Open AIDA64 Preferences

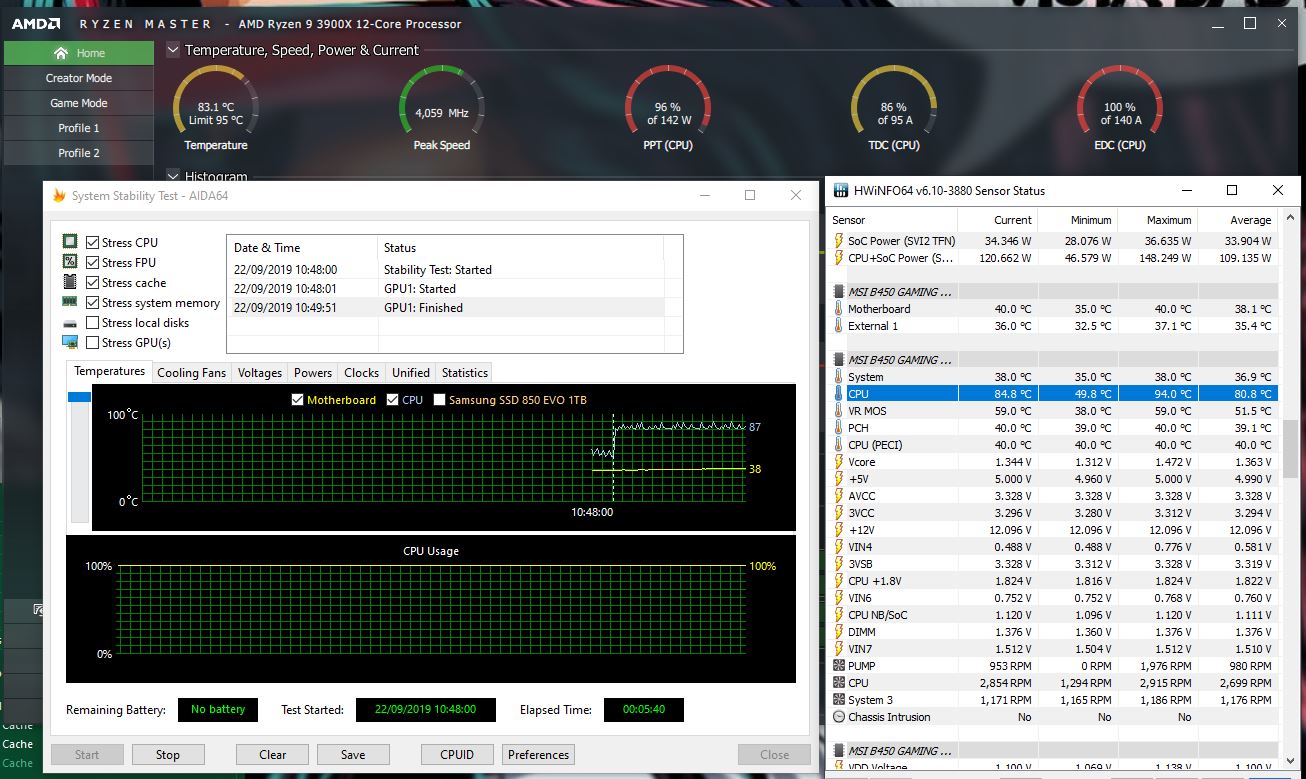539,755
